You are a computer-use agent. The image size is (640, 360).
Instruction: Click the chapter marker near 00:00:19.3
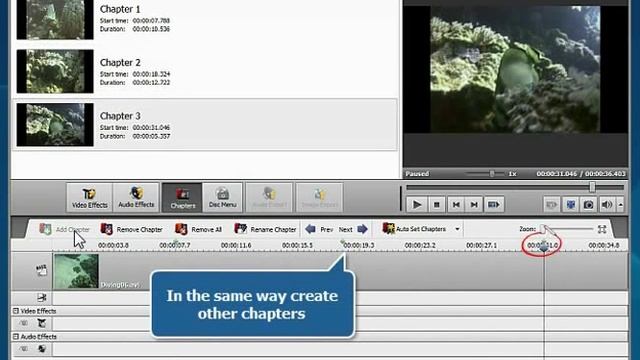342,242
